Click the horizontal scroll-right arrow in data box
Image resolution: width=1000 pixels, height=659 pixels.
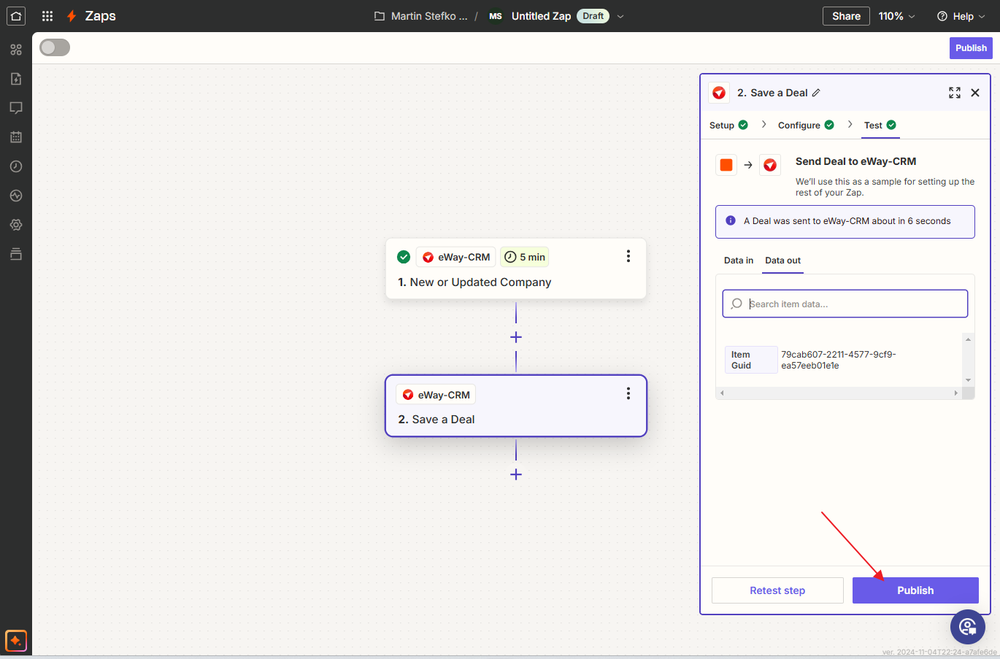click(x=955, y=393)
